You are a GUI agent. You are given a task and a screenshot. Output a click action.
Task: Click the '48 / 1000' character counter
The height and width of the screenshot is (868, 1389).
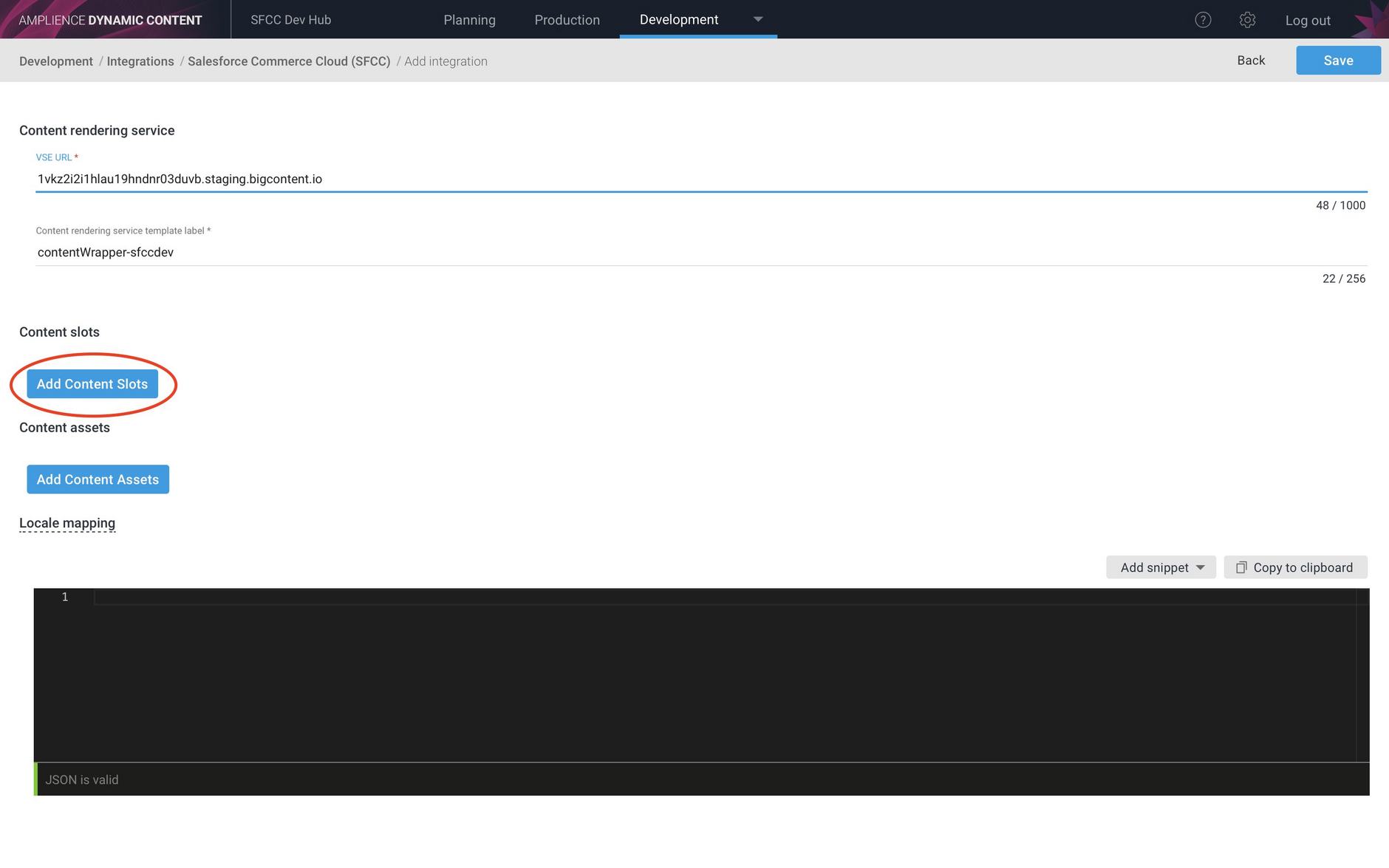(1340, 205)
